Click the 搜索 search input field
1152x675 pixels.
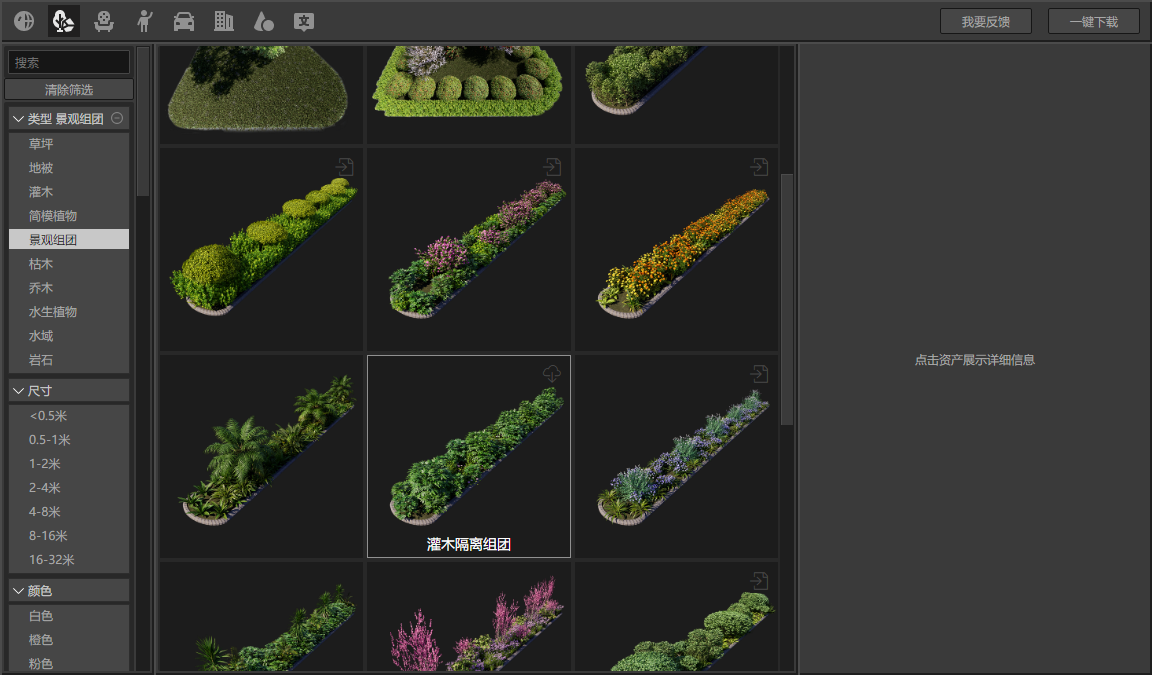pos(68,62)
